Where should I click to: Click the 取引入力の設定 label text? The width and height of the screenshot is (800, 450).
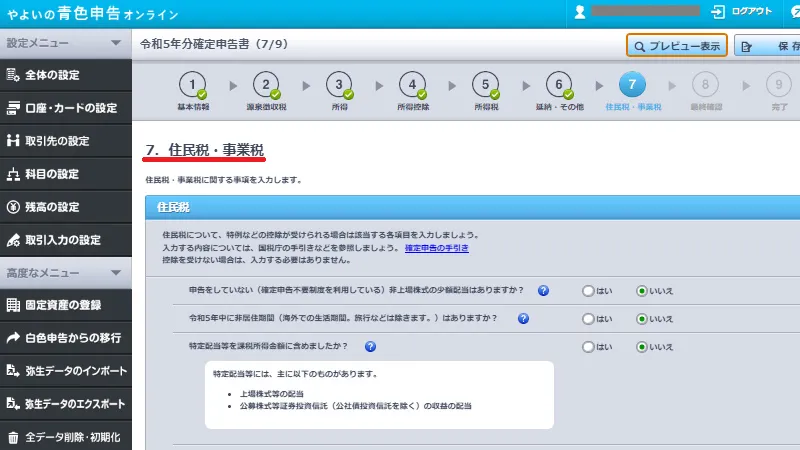point(63,240)
